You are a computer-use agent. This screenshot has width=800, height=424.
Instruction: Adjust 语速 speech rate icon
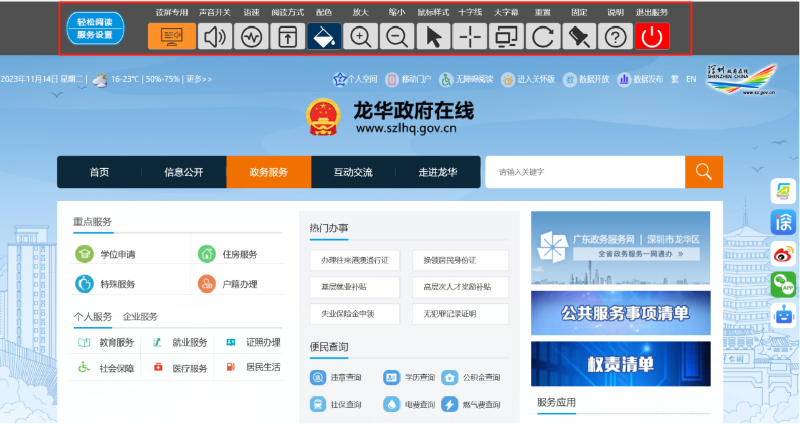point(251,36)
